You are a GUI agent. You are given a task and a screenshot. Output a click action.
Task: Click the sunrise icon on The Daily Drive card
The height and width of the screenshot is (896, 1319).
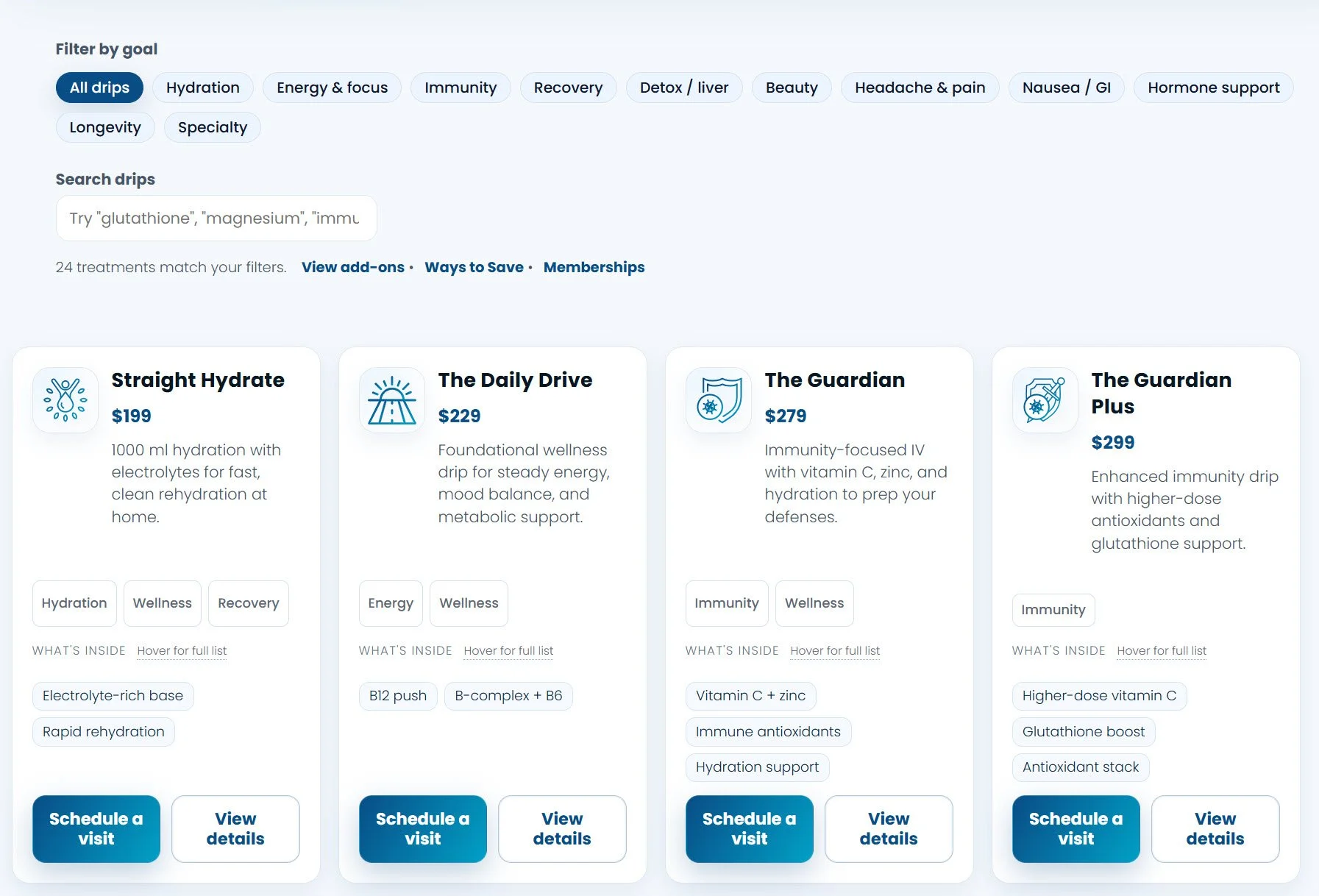coord(391,399)
